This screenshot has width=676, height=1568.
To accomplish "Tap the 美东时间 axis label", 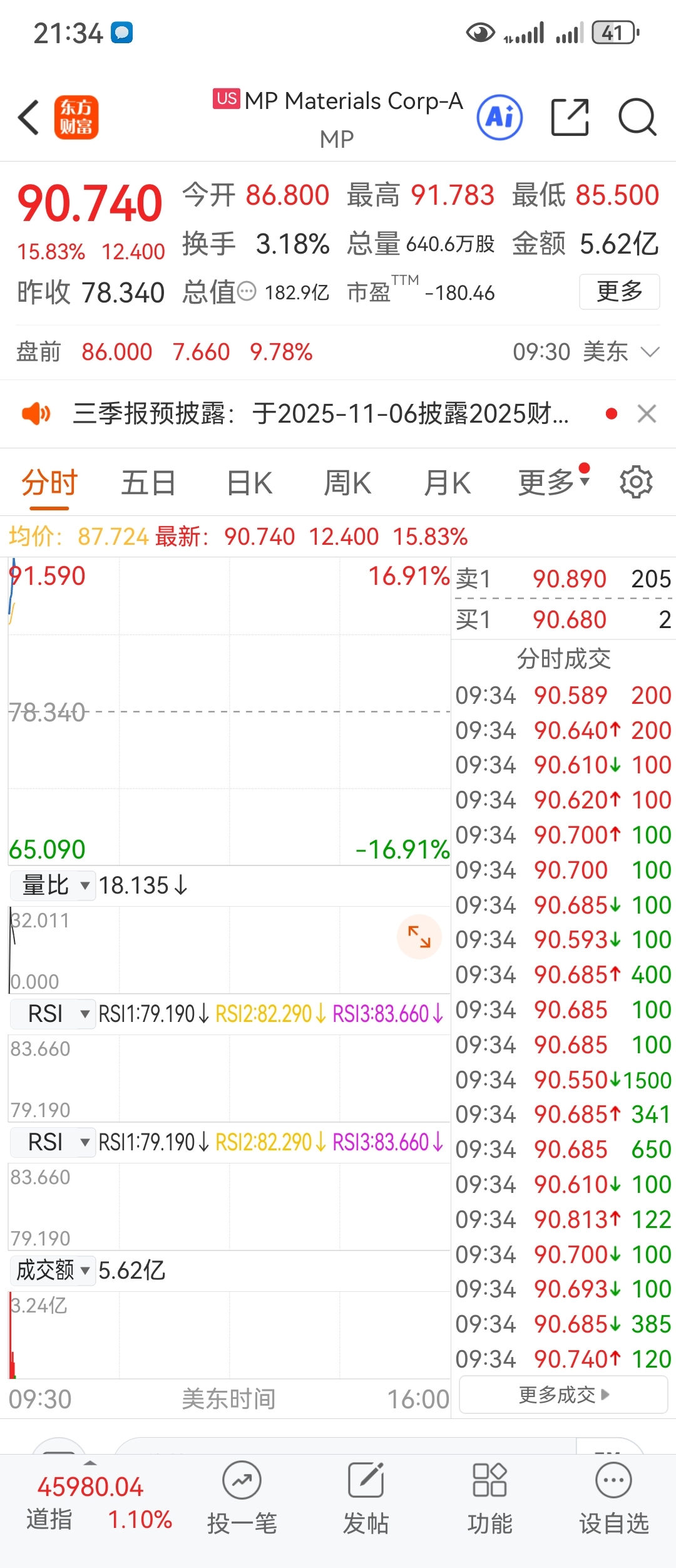I will [229, 1399].
